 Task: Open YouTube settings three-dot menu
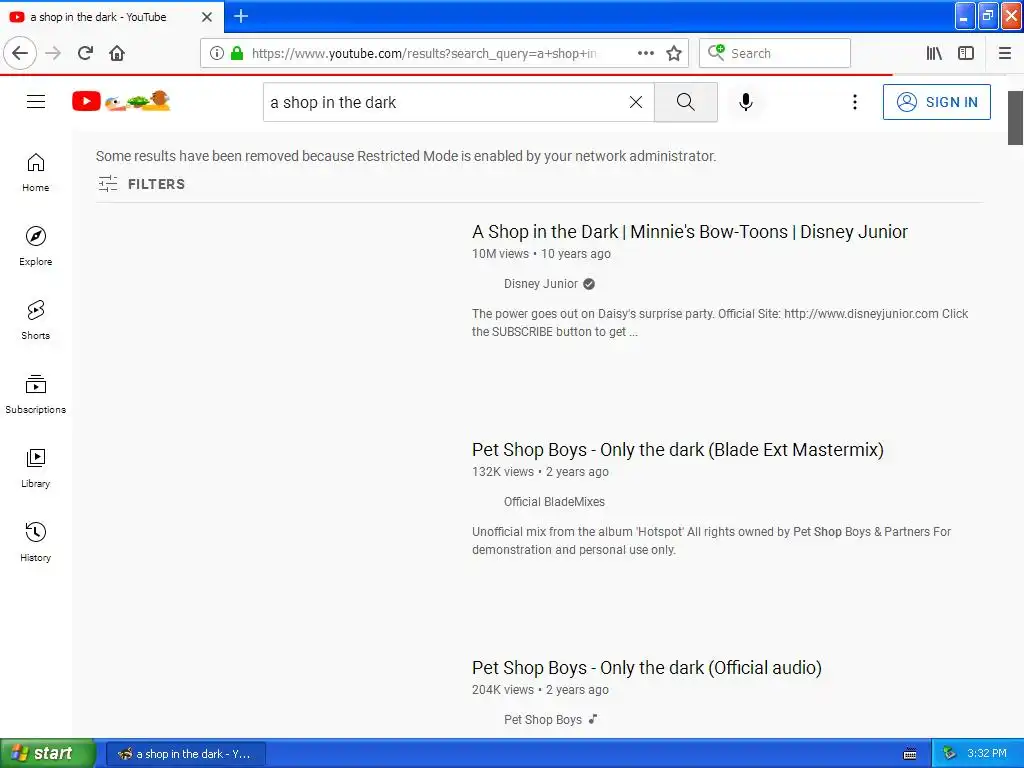click(855, 102)
